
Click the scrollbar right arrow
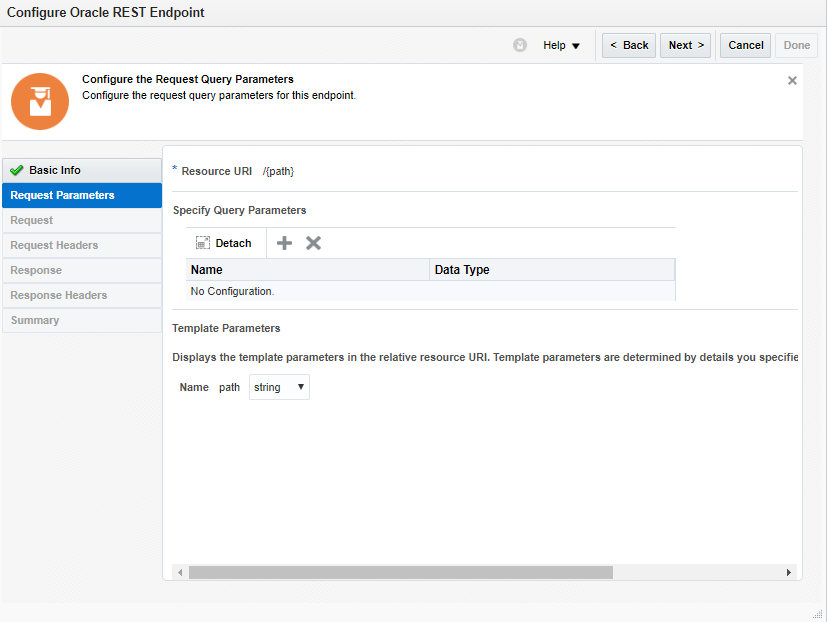[788, 572]
